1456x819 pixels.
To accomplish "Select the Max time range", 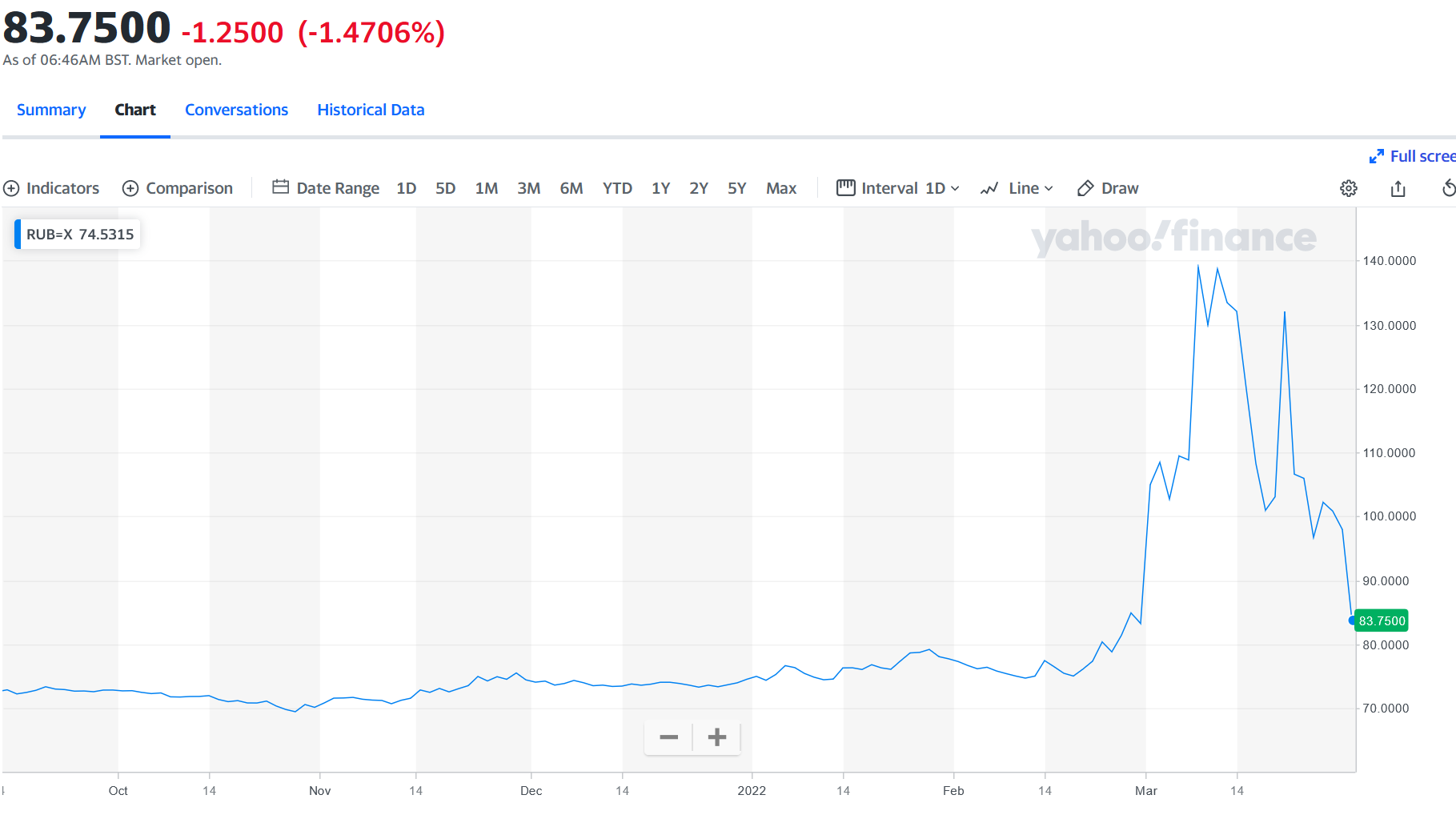I will pyautogui.click(x=781, y=188).
